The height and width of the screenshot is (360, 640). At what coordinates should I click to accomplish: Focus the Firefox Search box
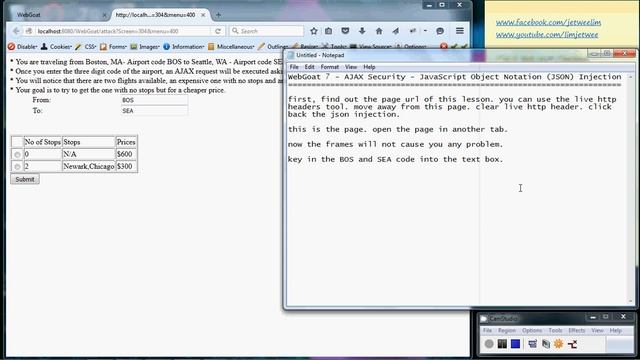(267, 31)
